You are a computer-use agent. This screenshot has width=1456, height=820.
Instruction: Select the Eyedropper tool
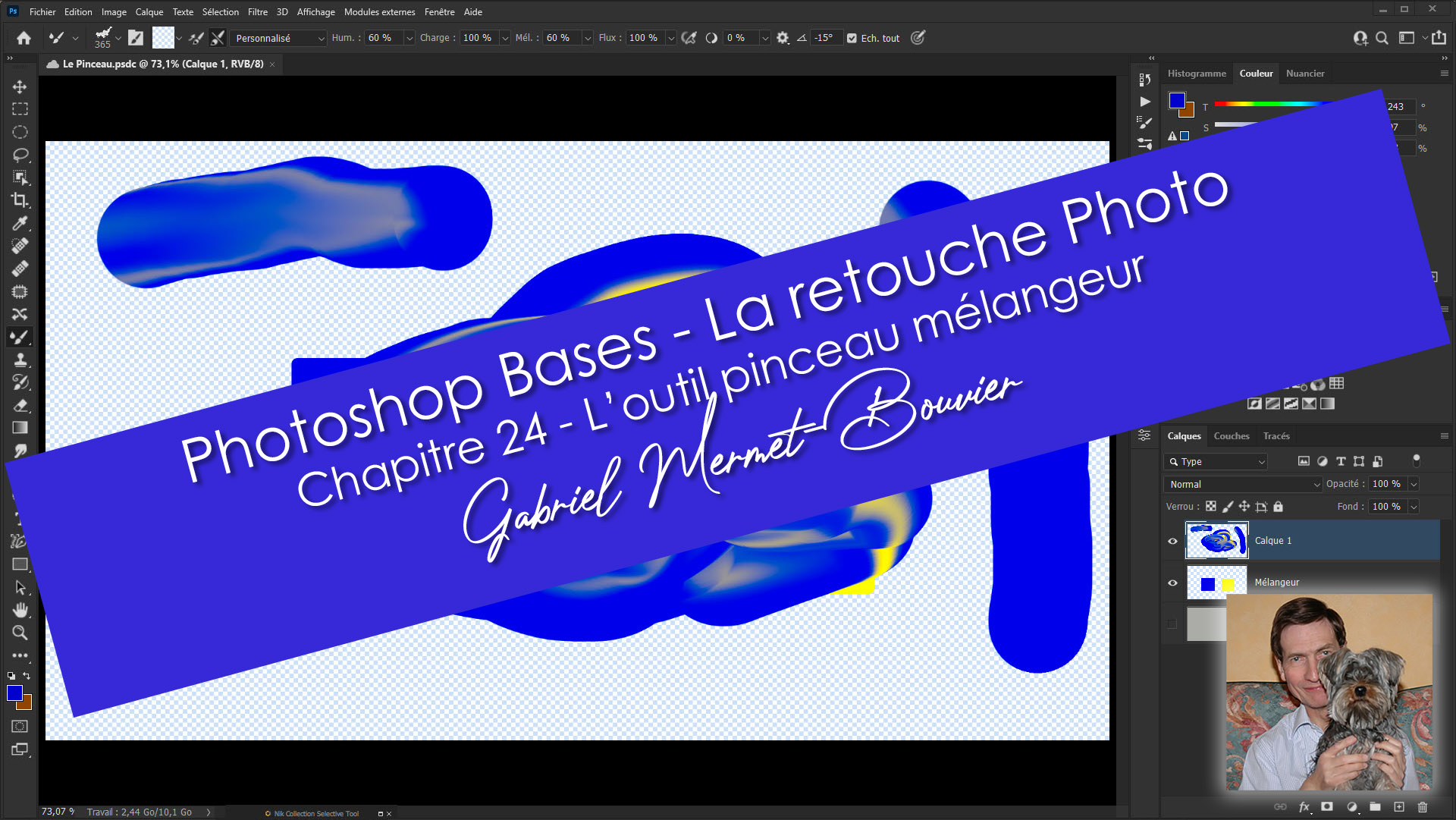pyautogui.click(x=20, y=223)
